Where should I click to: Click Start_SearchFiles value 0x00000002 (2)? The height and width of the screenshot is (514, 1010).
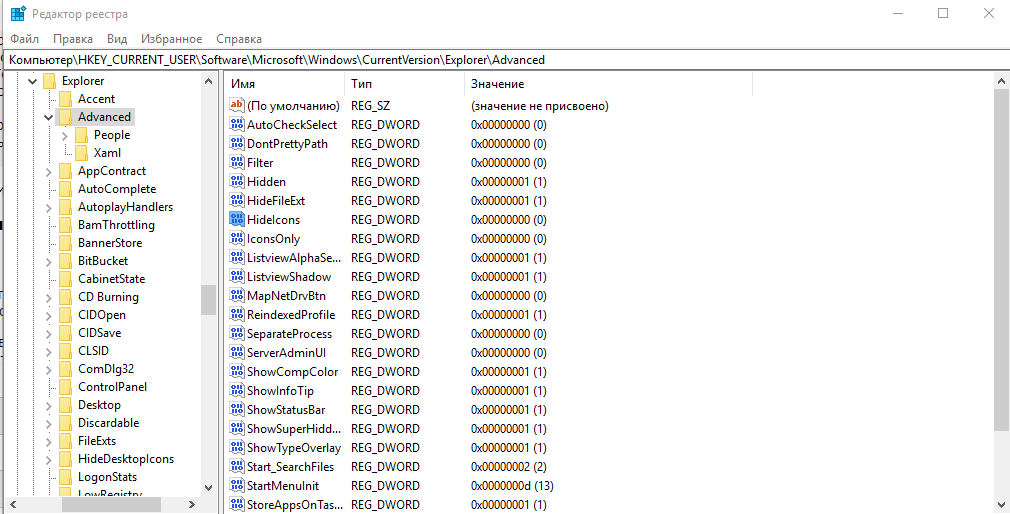pos(509,466)
